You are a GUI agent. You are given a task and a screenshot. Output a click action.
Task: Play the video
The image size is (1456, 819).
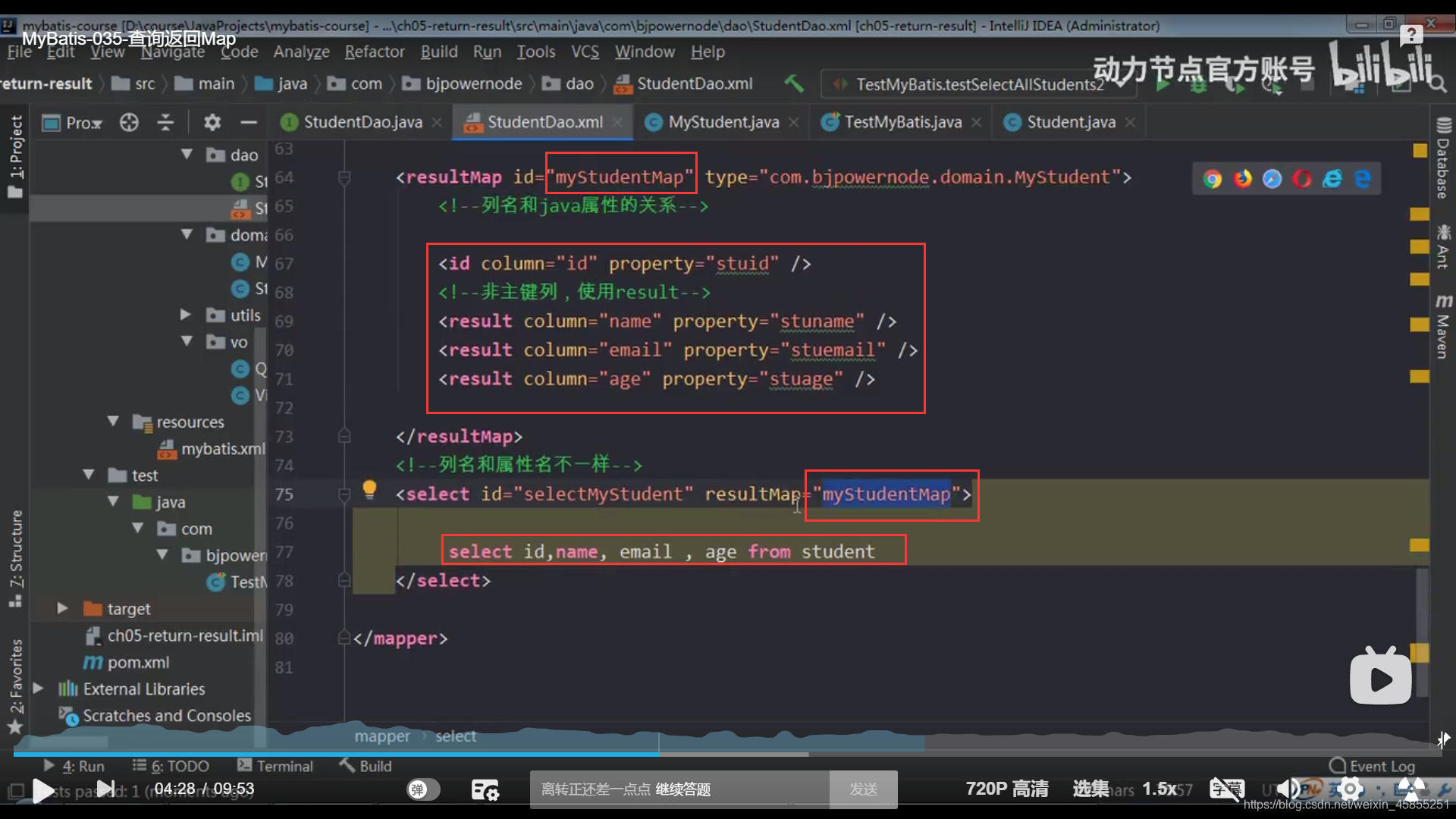tap(43, 790)
